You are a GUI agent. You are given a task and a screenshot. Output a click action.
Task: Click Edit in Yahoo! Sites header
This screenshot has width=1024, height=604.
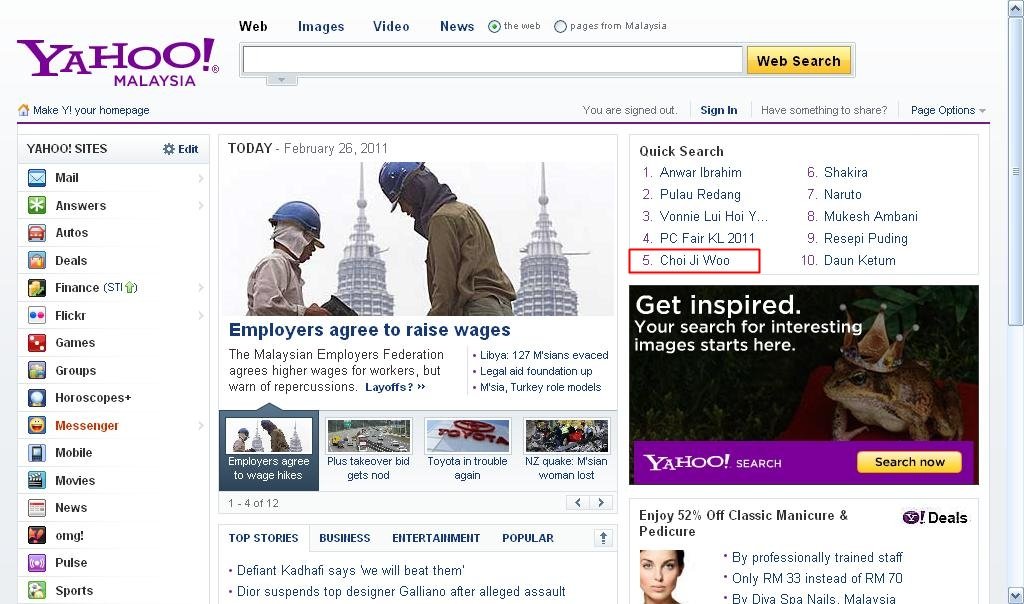[x=188, y=149]
